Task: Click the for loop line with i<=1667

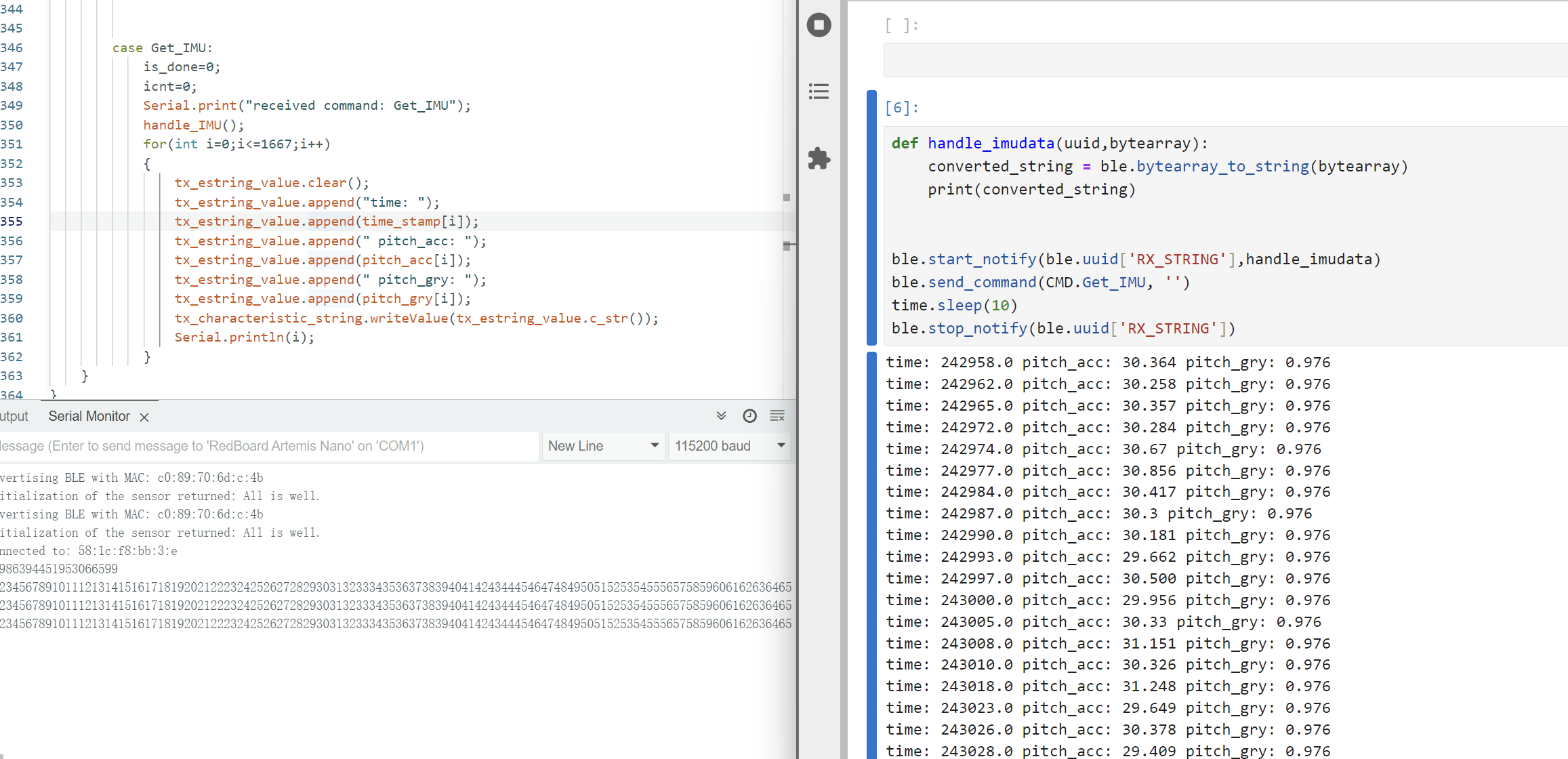Action: (x=236, y=144)
